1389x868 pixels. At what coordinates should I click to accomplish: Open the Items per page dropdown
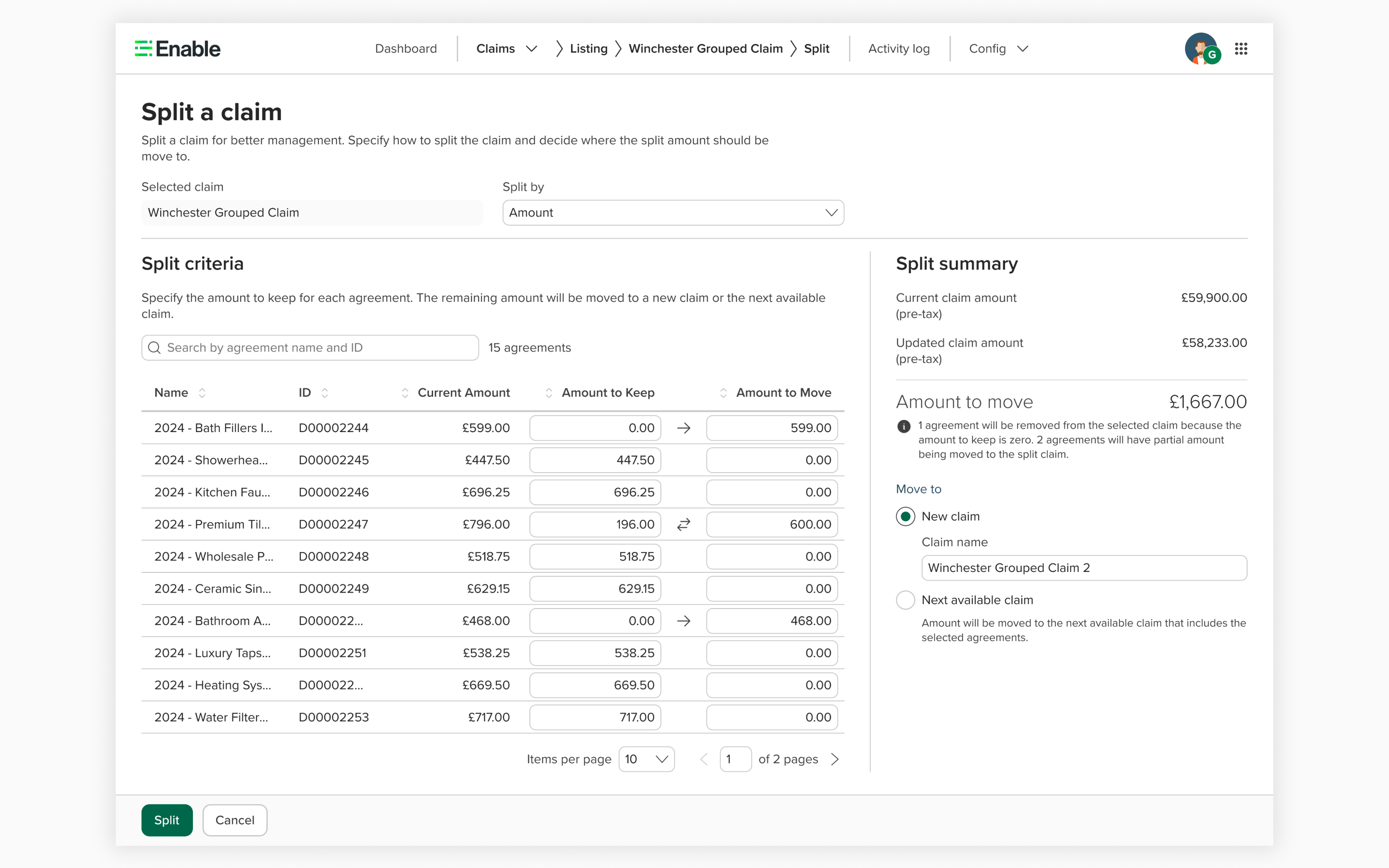[646, 759]
